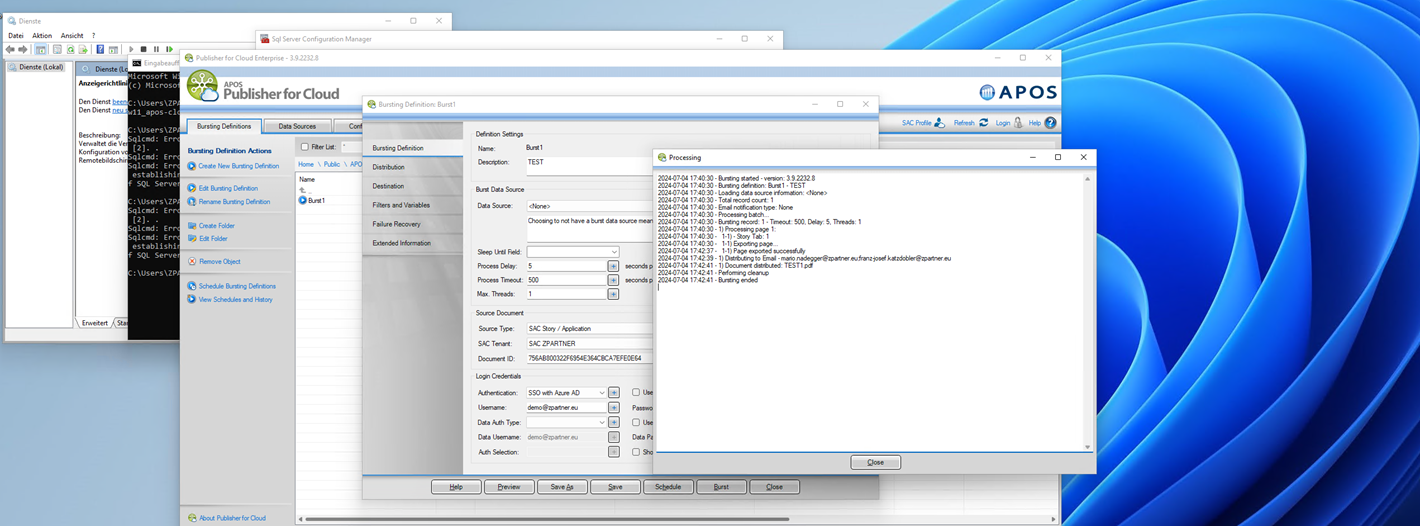Click the Help question mark icon
1420x526 pixels.
point(1050,123)
